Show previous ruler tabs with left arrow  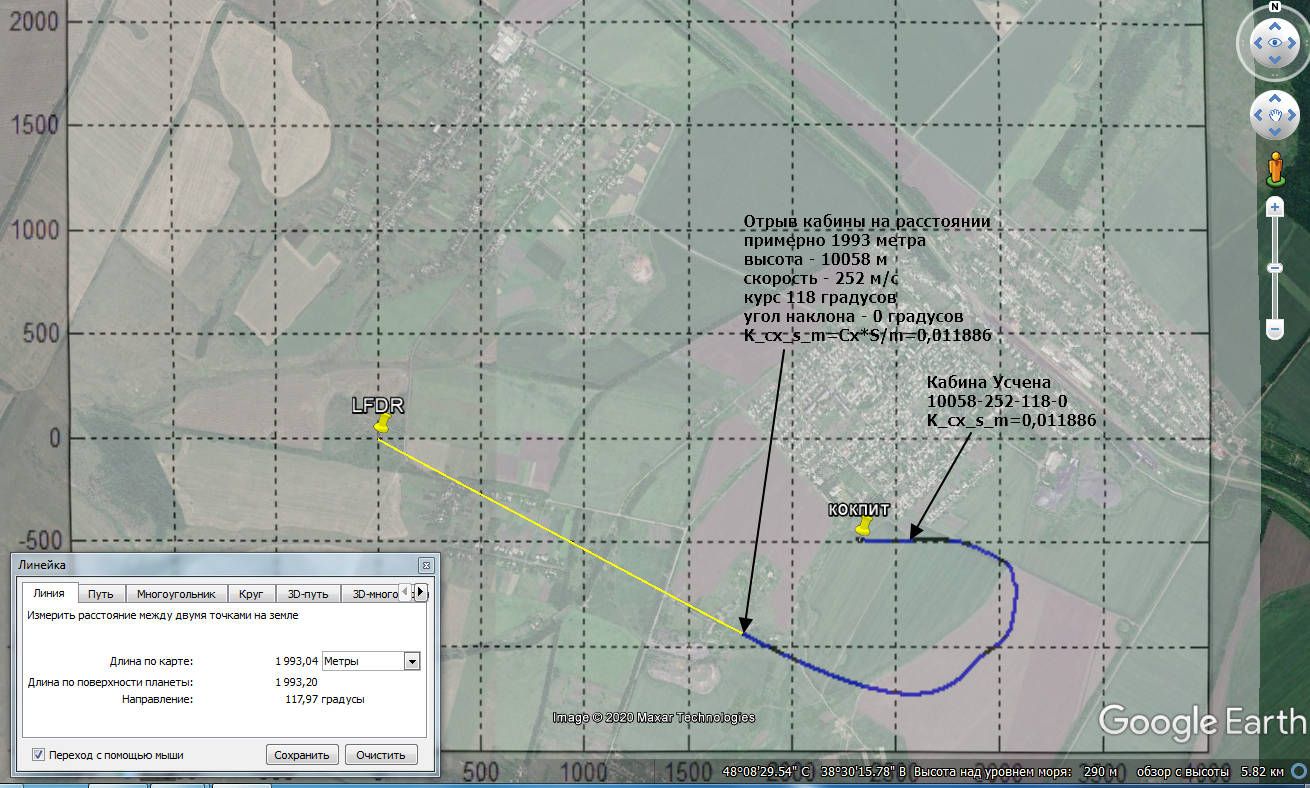(406, 592)
